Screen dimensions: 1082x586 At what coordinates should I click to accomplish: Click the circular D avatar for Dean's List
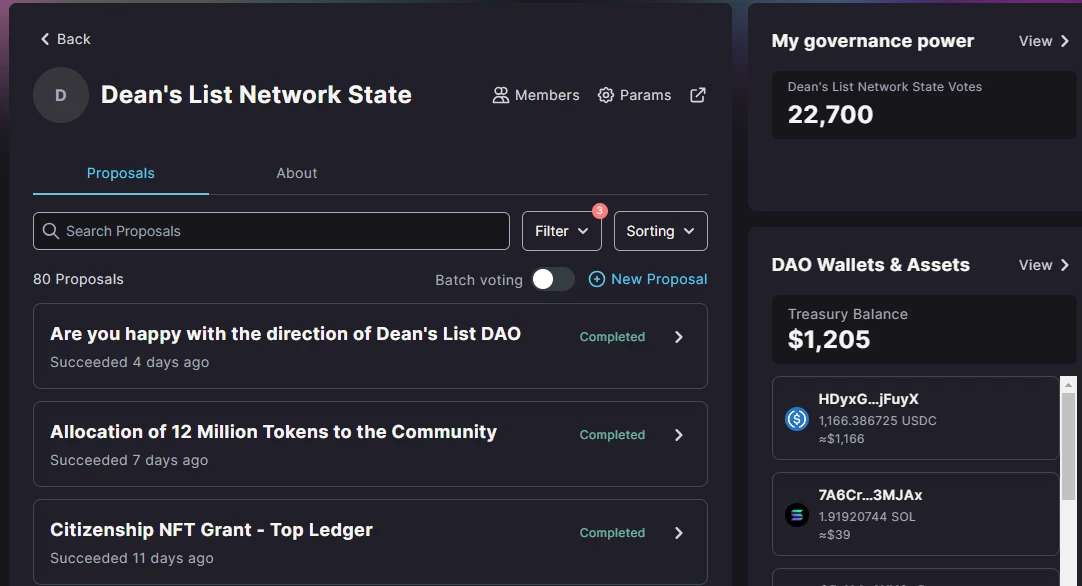61,95
